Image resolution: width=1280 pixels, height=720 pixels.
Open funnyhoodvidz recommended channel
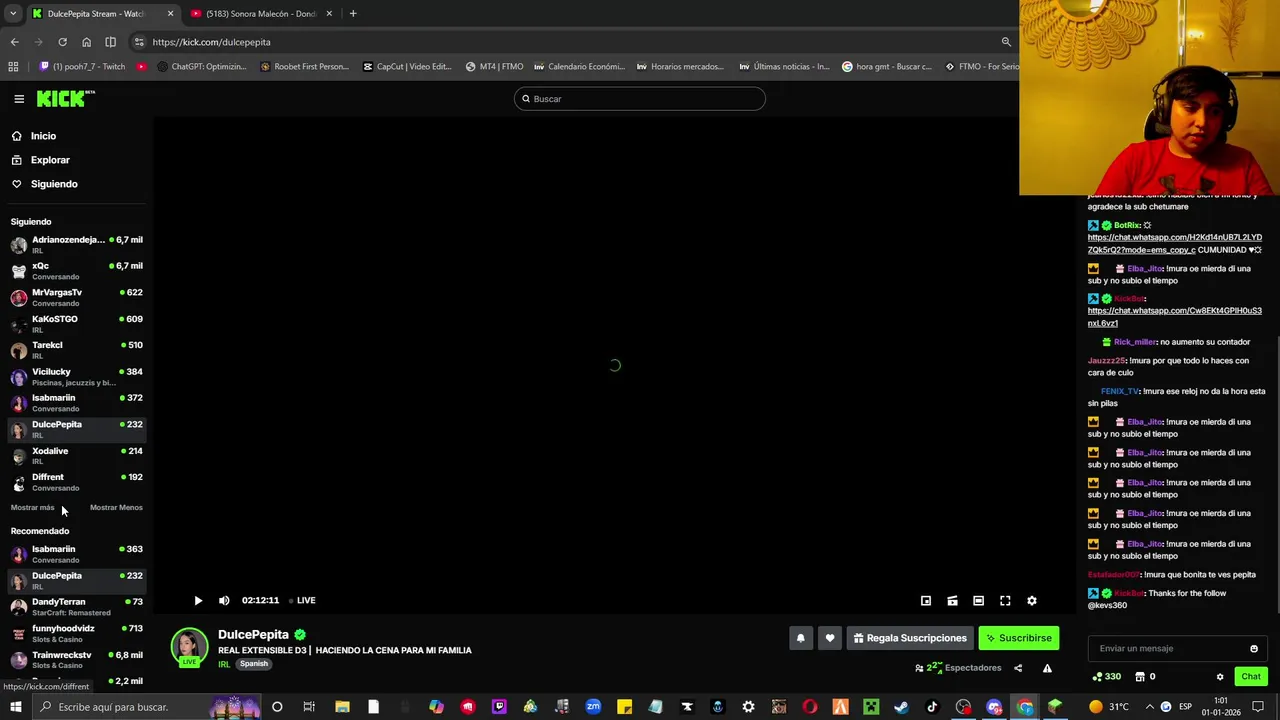[x=76, y=634]
